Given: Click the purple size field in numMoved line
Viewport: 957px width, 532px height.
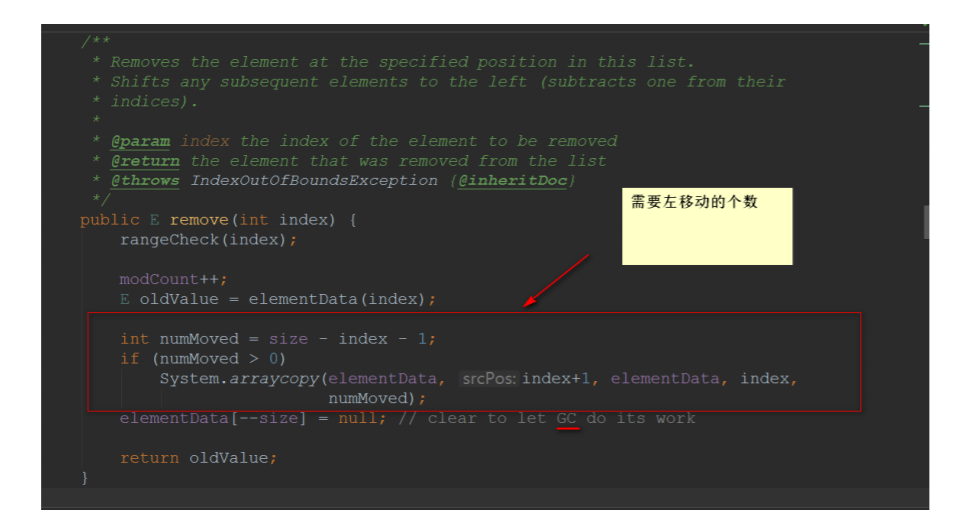Looking at the screenshot, I should [288, 339].
